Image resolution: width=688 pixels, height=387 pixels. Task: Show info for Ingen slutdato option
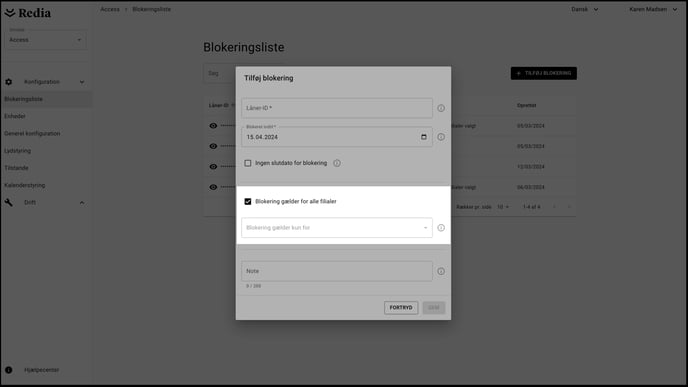coord(337,163)
